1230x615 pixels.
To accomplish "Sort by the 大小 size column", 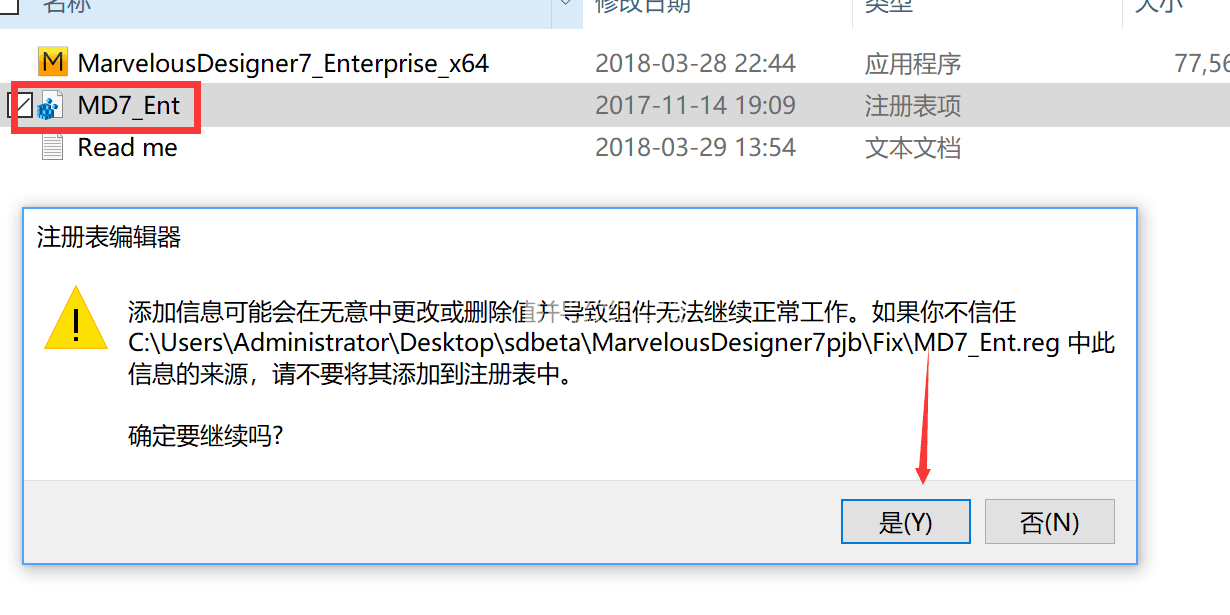I will [x=1160, y=5].
